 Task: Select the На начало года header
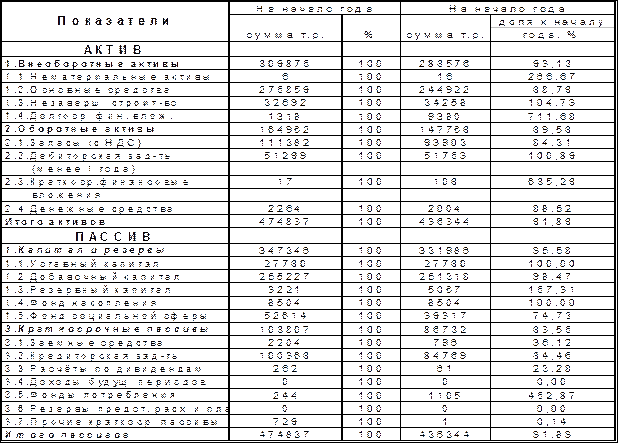coord(309,10)
